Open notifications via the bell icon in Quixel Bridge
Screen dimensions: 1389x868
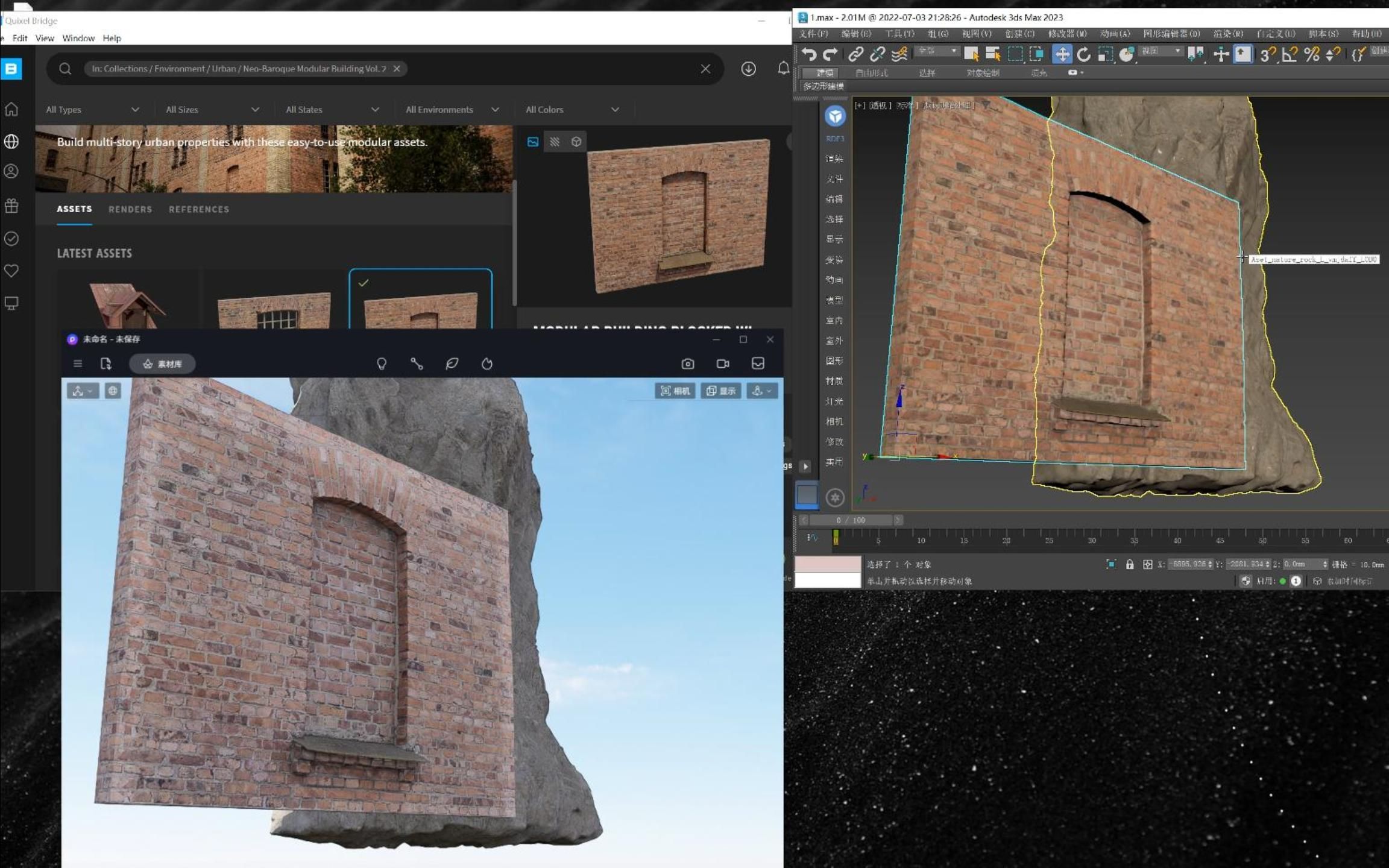click(783, 69)
